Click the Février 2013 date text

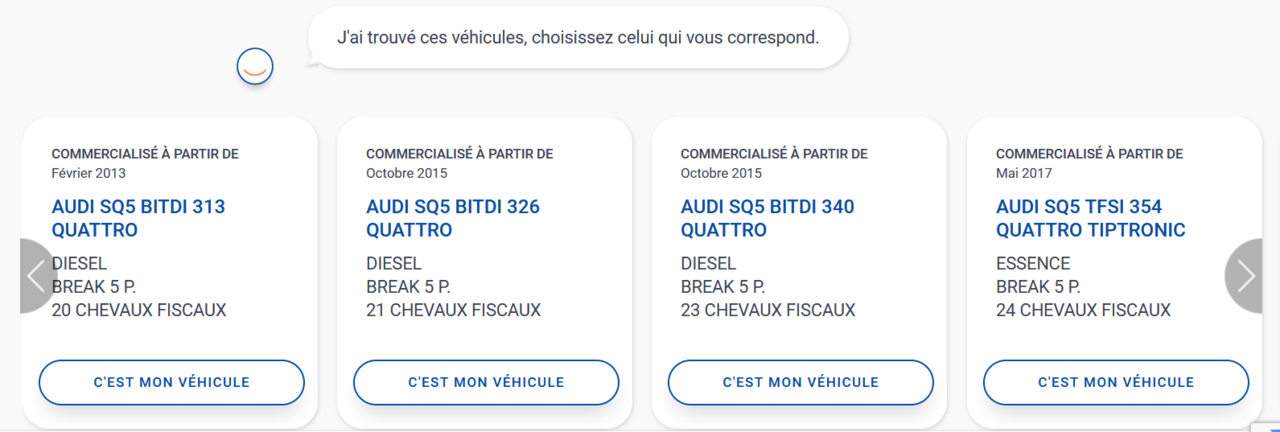coord(89,173)
